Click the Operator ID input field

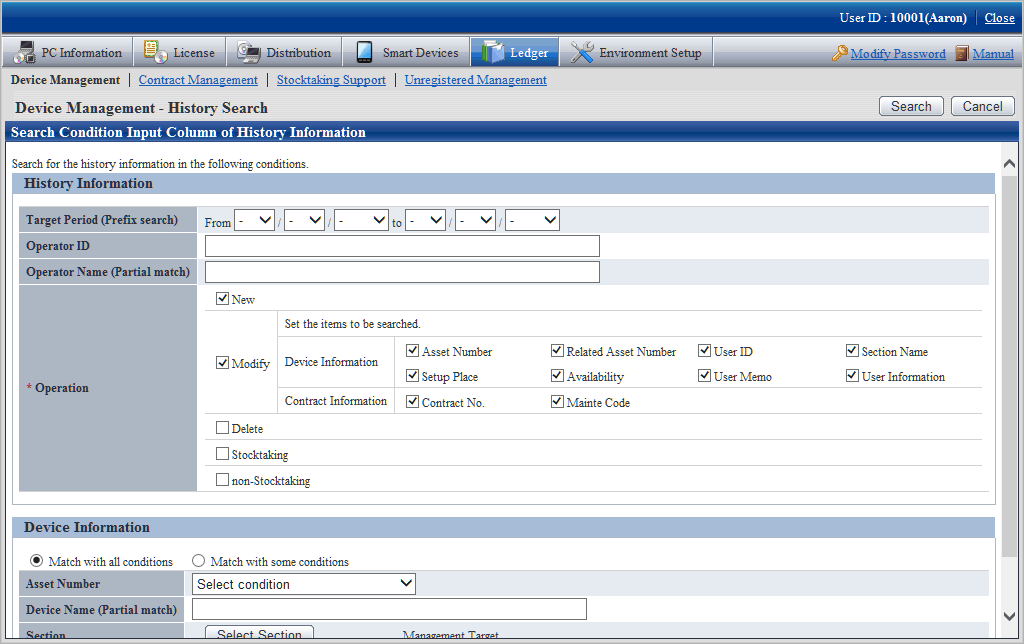click(x=402, y=246)
